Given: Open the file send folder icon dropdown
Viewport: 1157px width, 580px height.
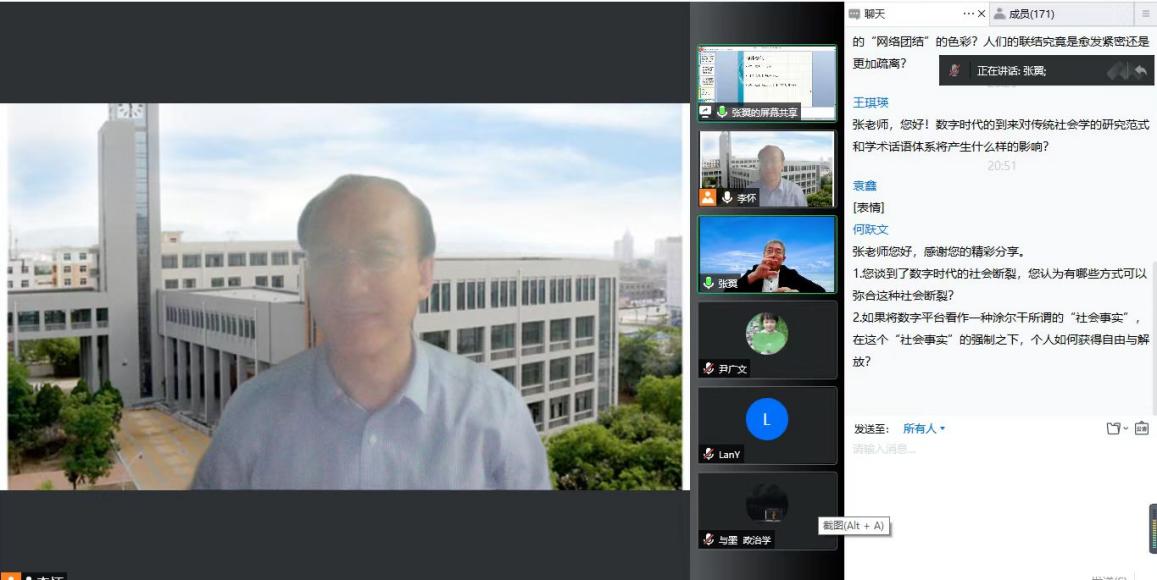Looking at the screenshot, I should (1116, 429).
